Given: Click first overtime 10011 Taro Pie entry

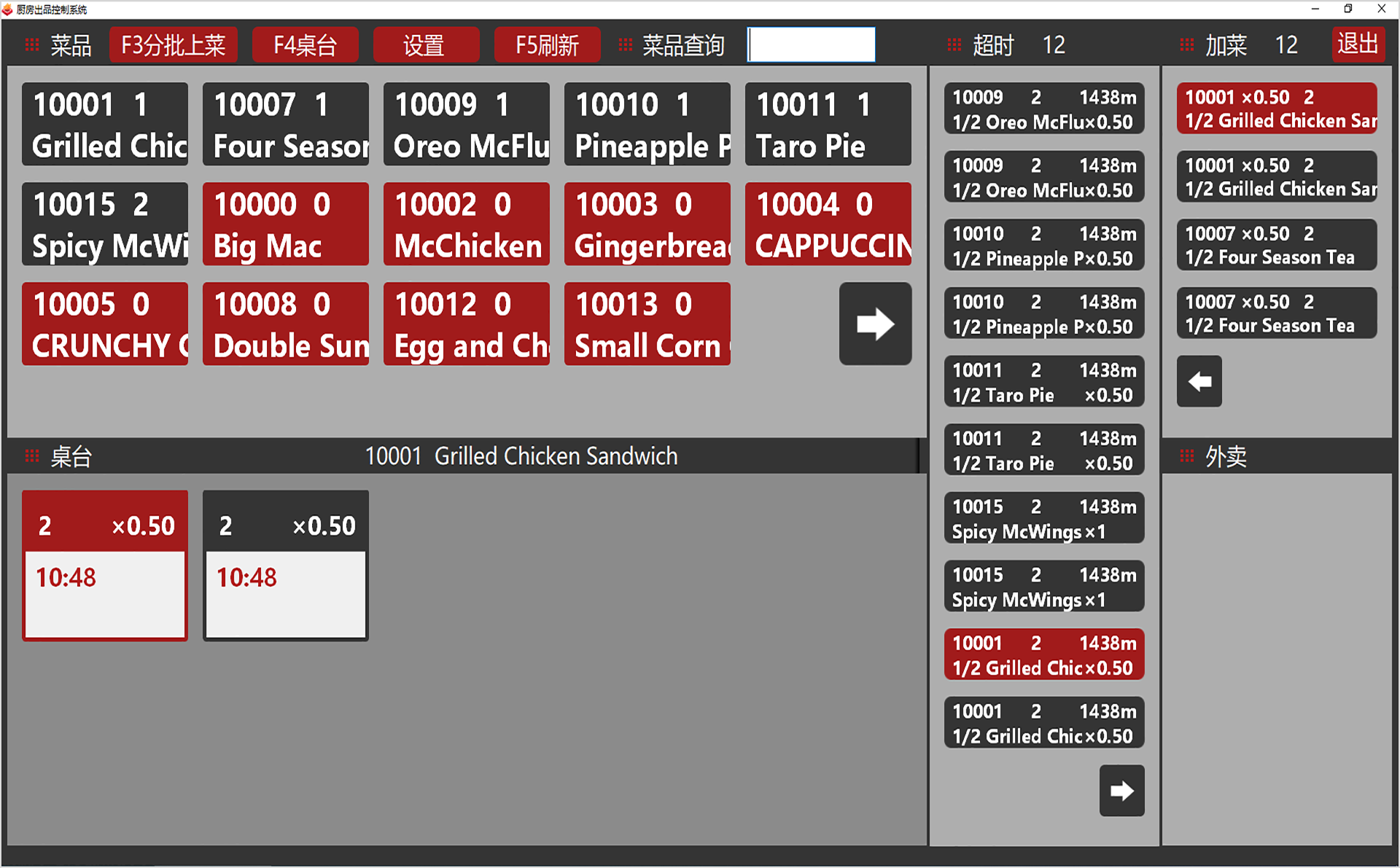Looking at the screenshot, I should pyautogui.click(x=1044, y=381).
